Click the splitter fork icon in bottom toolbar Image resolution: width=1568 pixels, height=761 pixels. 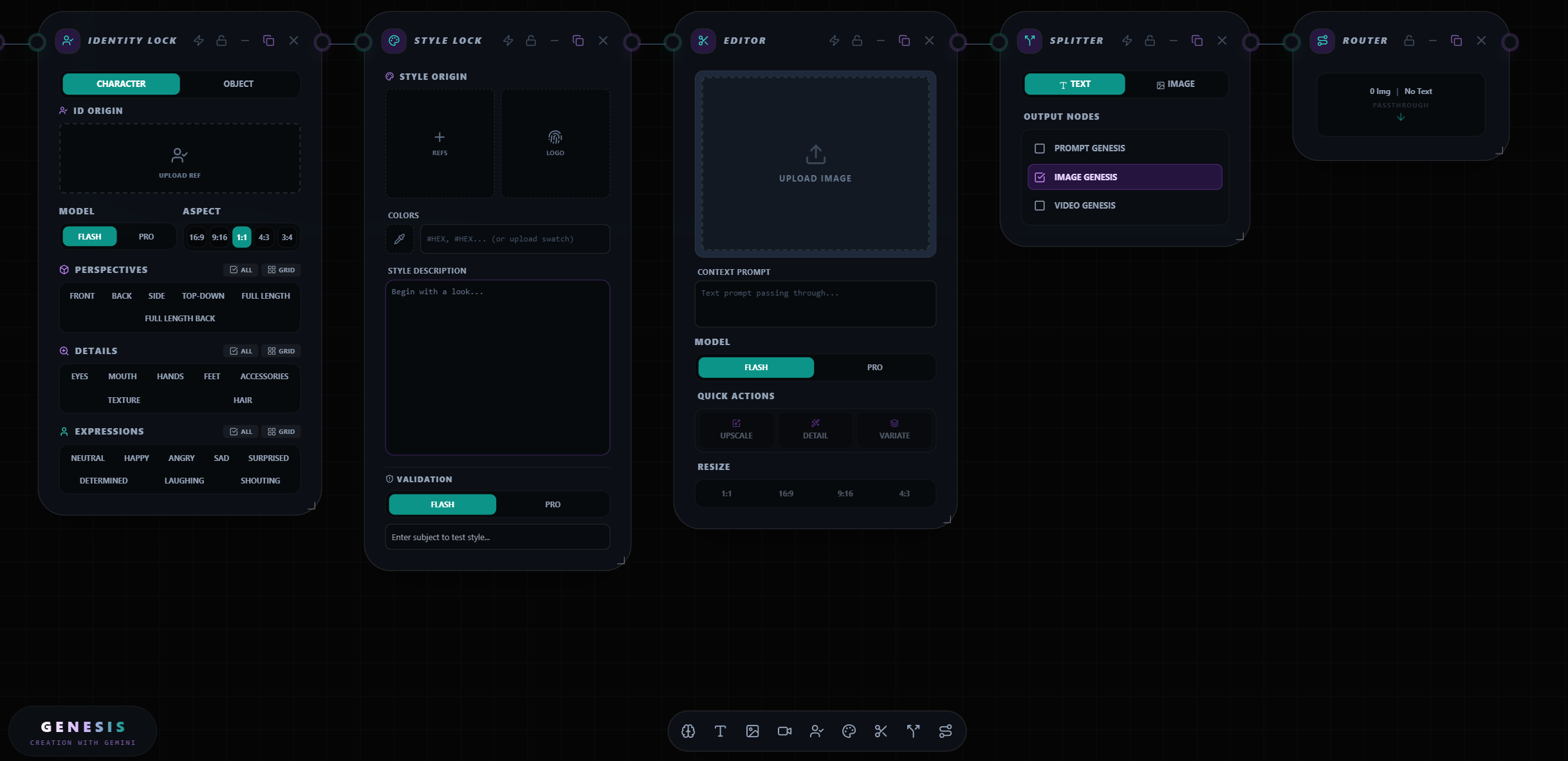click(913, 731)
